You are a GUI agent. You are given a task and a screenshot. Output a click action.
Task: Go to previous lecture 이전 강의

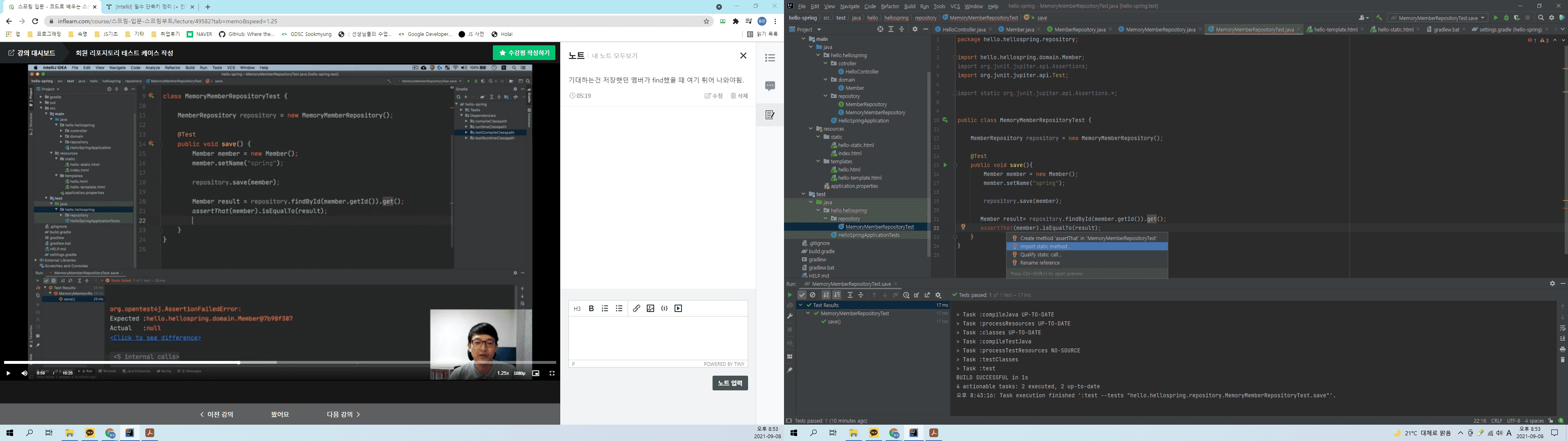coord(217,414)
